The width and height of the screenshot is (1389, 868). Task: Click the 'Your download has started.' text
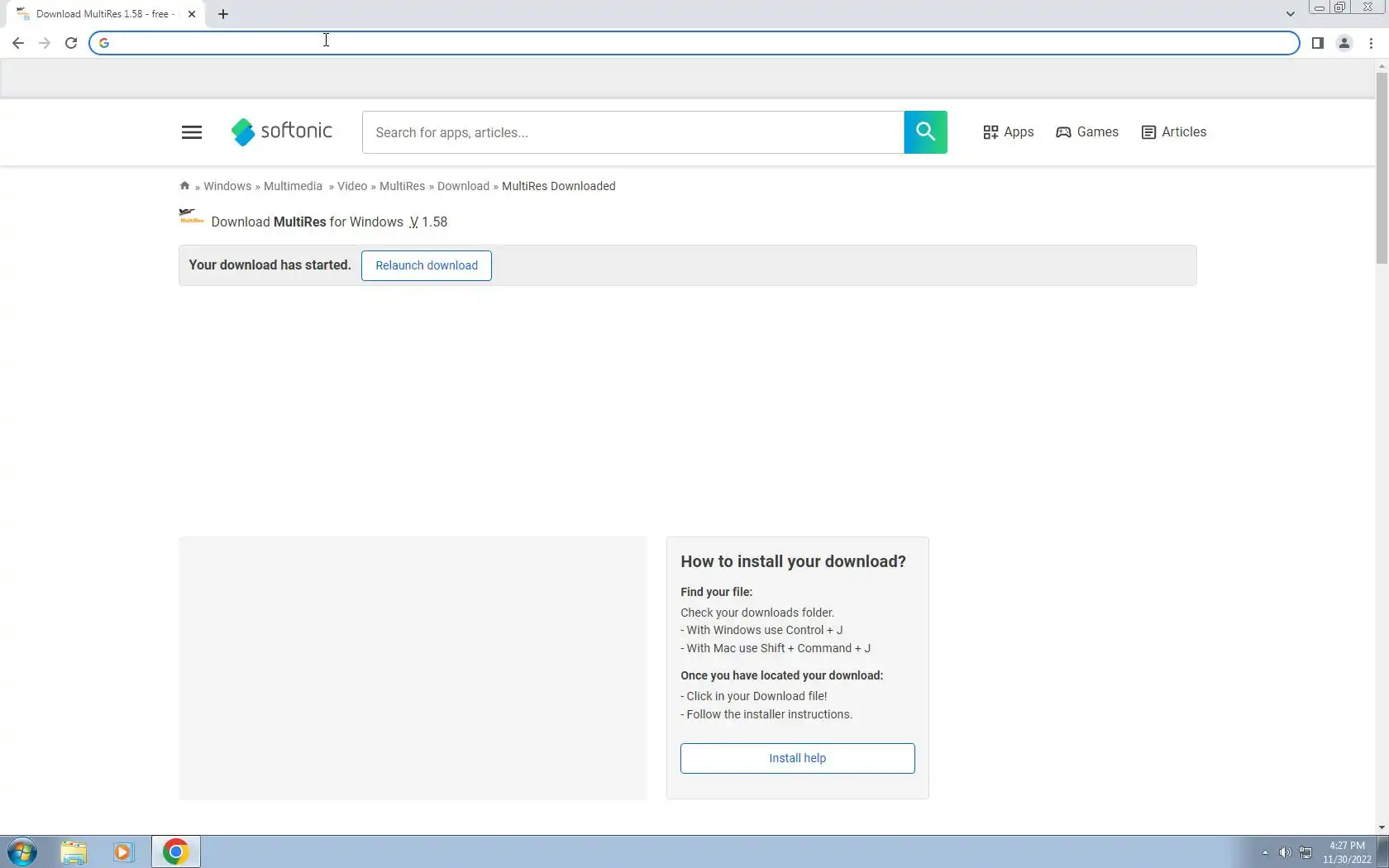(x=270, y=265)
